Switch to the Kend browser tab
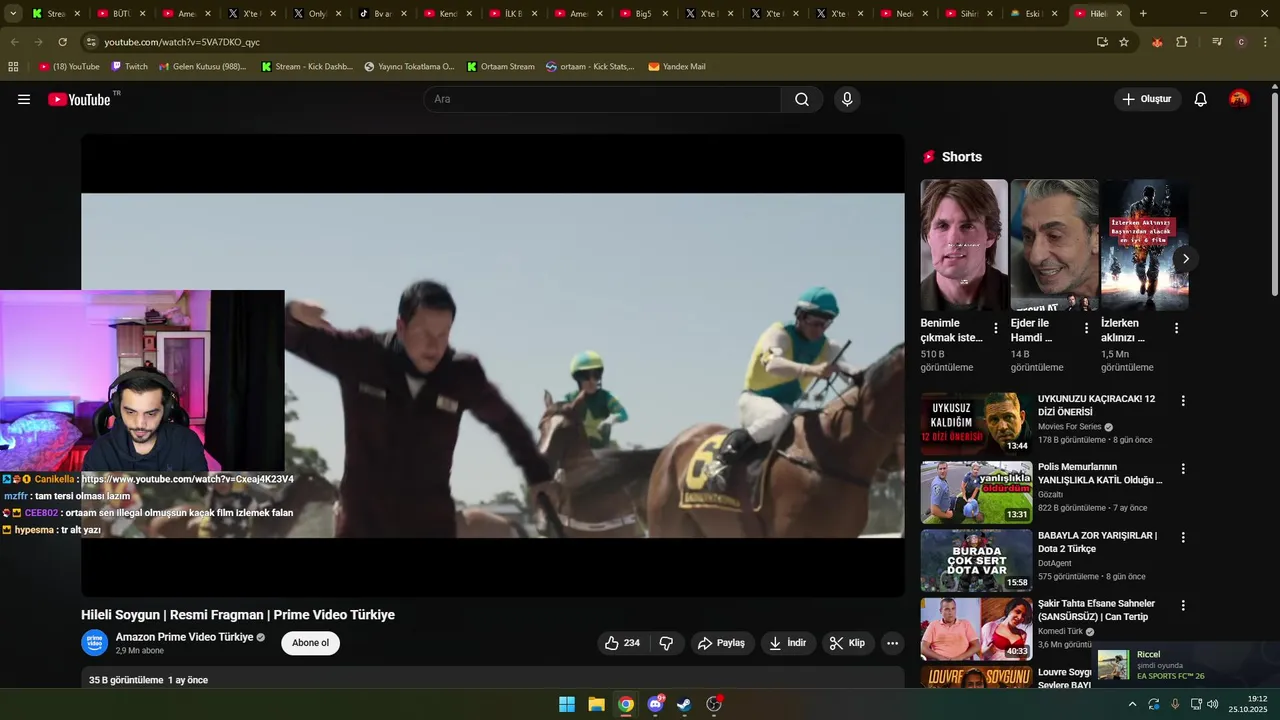Viewport: 1280px width, 720px height. pos(448,14)
